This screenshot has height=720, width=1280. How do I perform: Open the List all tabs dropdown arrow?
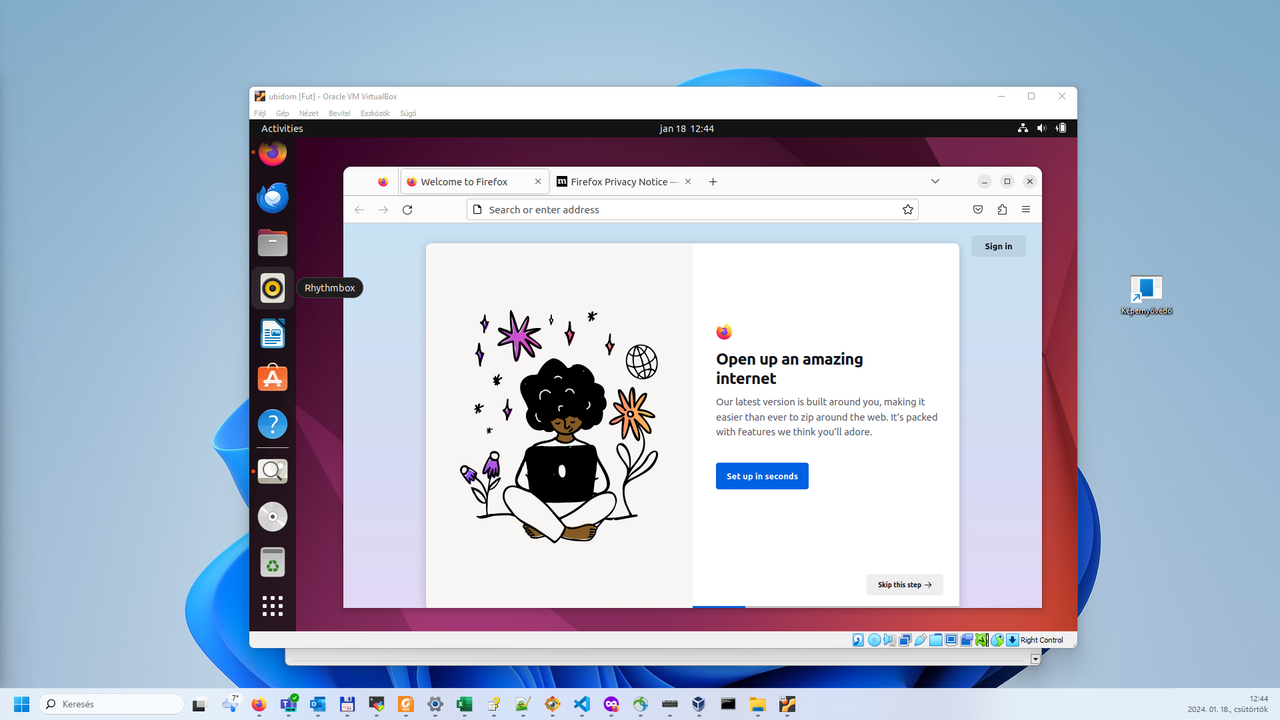[x=935, y=182]
